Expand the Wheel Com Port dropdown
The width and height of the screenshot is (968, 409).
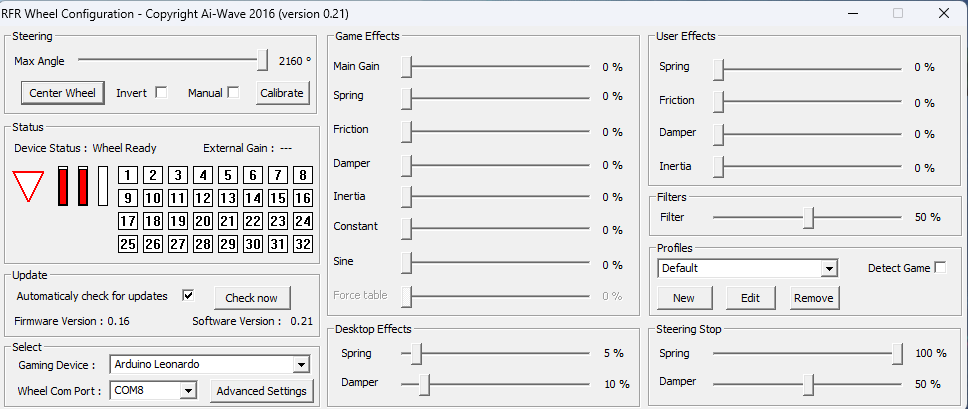(187, 390)
